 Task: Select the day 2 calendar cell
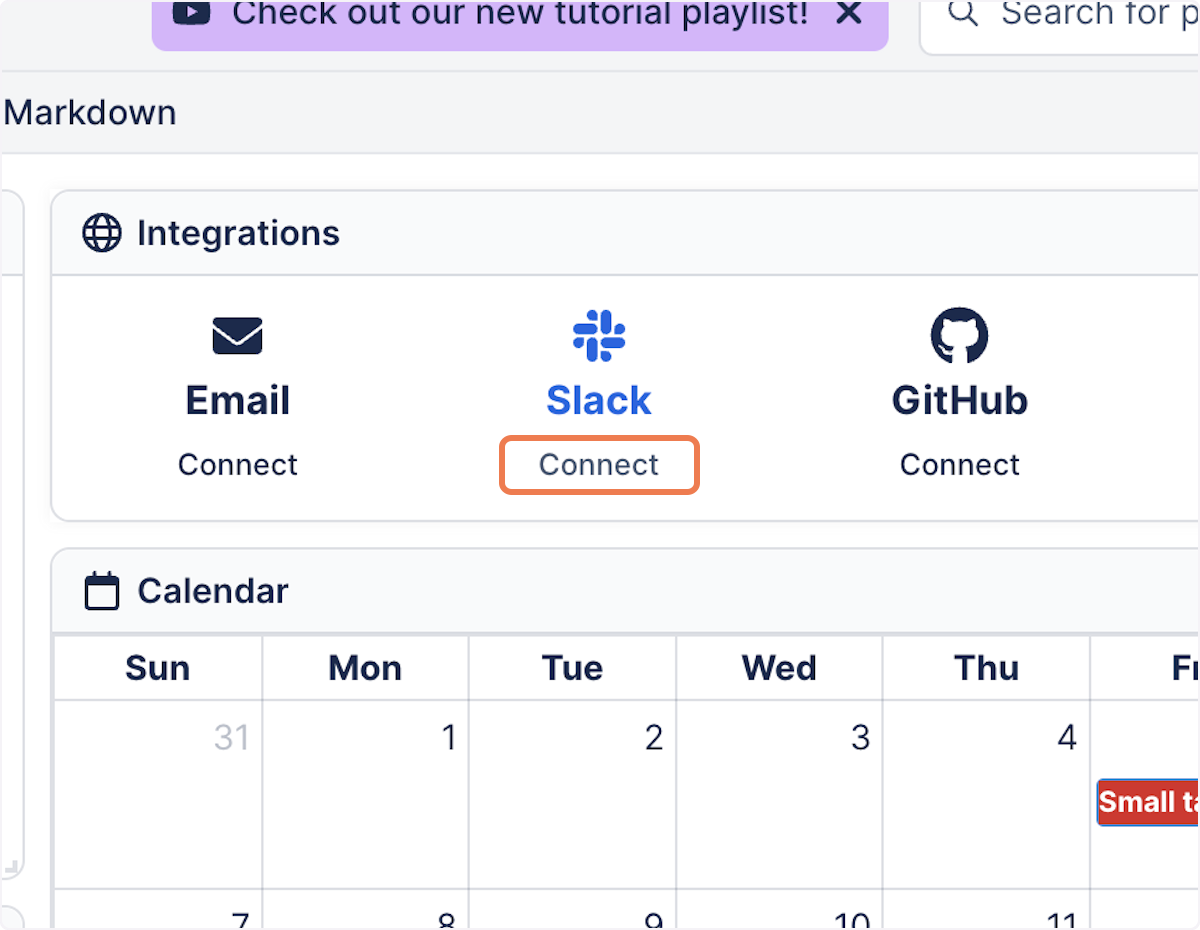(x=572, y=794)
